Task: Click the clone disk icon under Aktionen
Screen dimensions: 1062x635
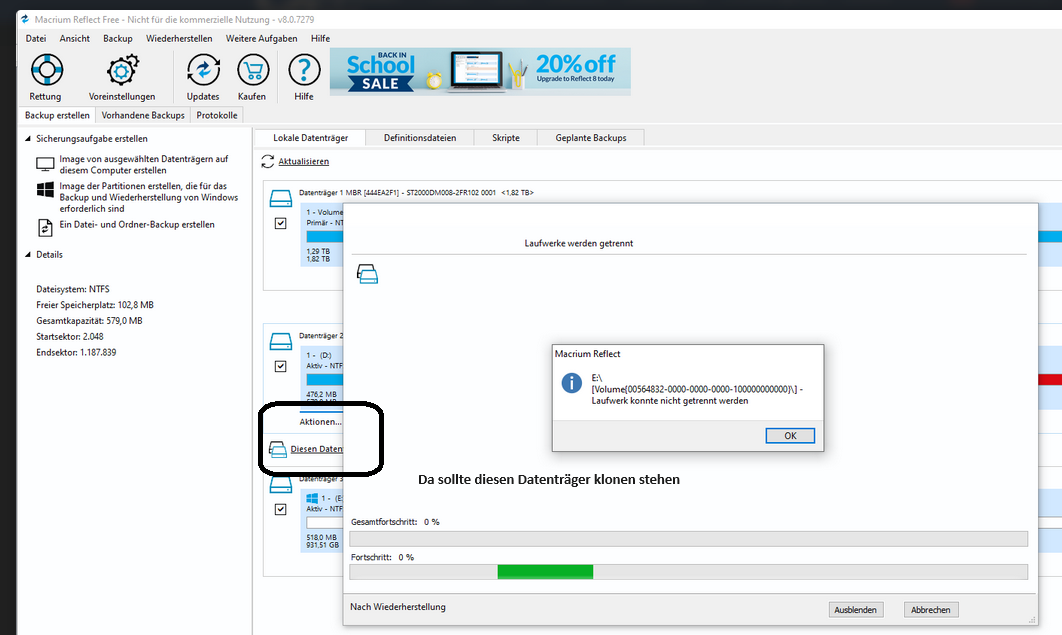Action: point(278,449)
